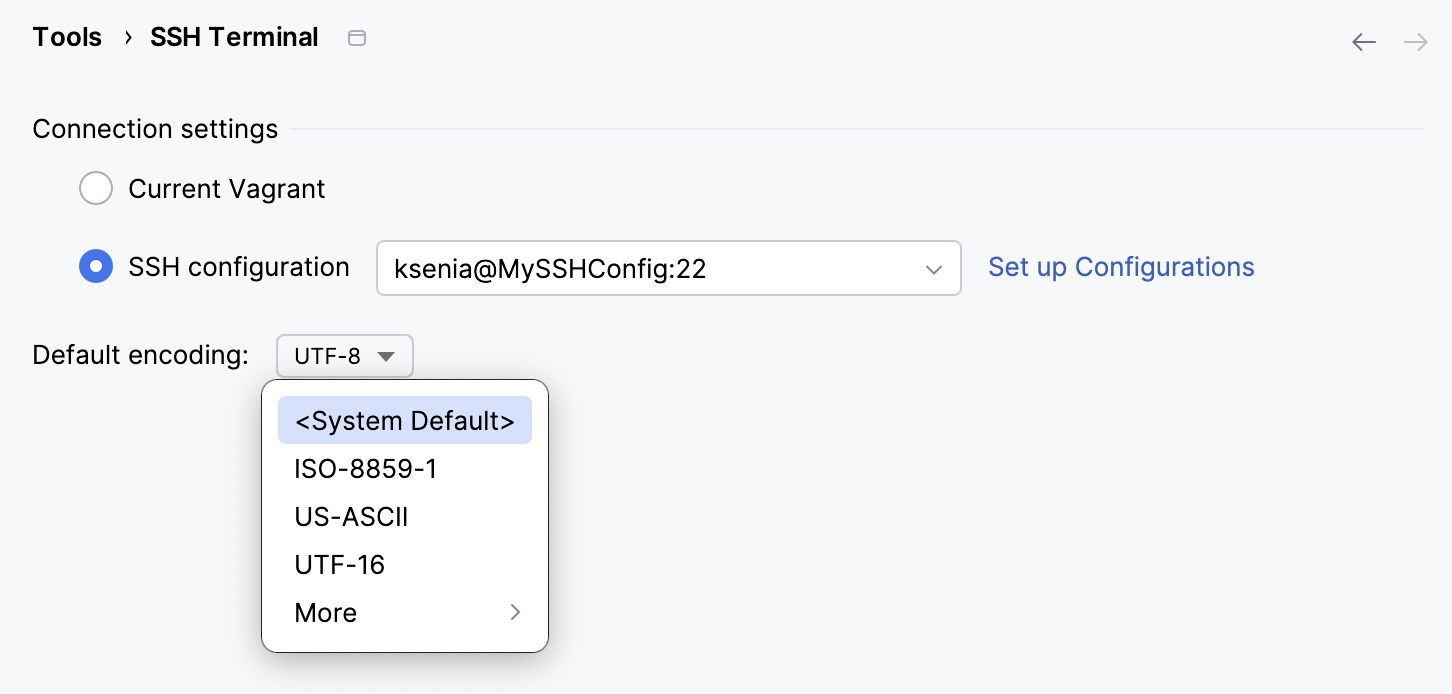Image resolution: width=1452 pixels, height=694 pixels.
Task: Click the back navigation arrow
Action: [x=1363, y=42]
